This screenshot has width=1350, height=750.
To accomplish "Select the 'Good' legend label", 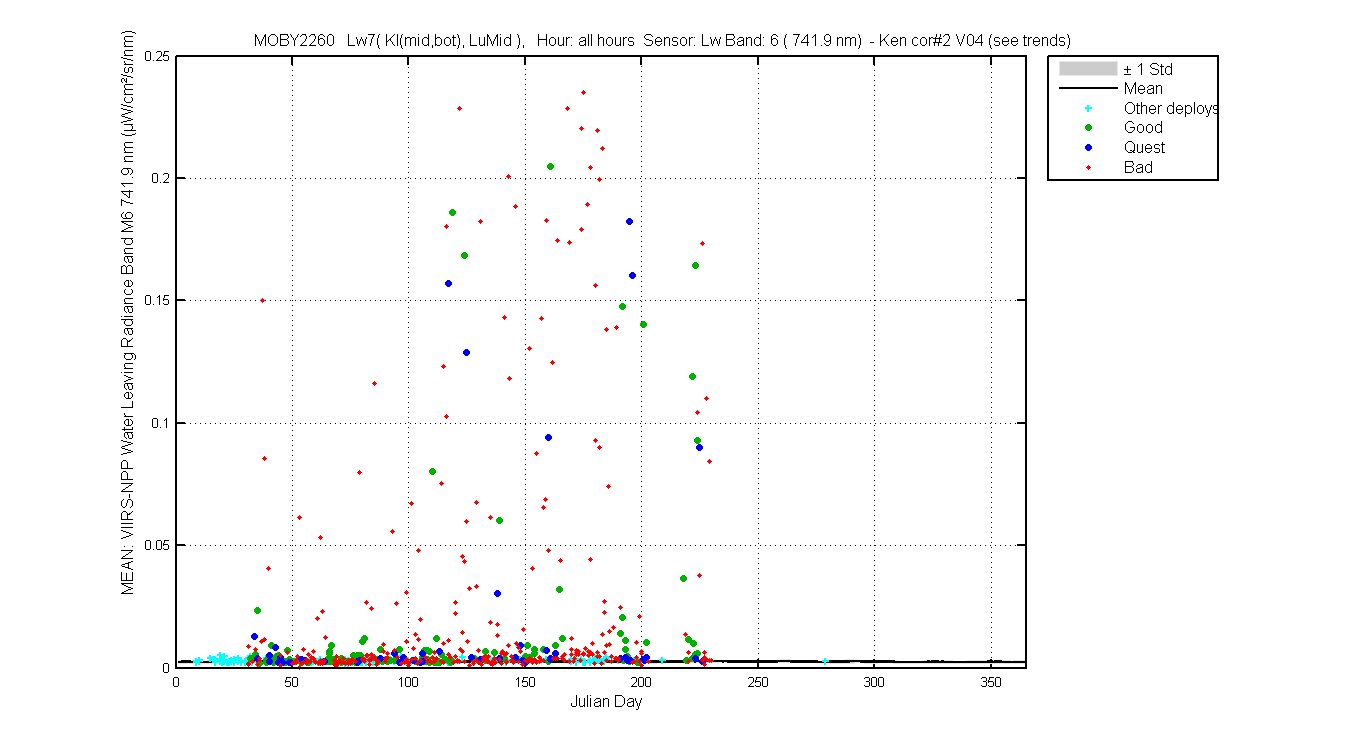I will 1143,128.
